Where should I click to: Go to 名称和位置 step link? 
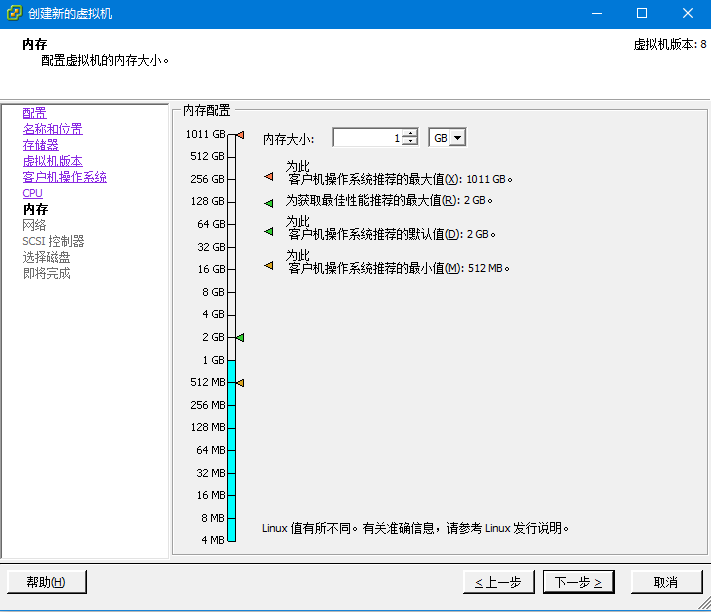(53, 129)
